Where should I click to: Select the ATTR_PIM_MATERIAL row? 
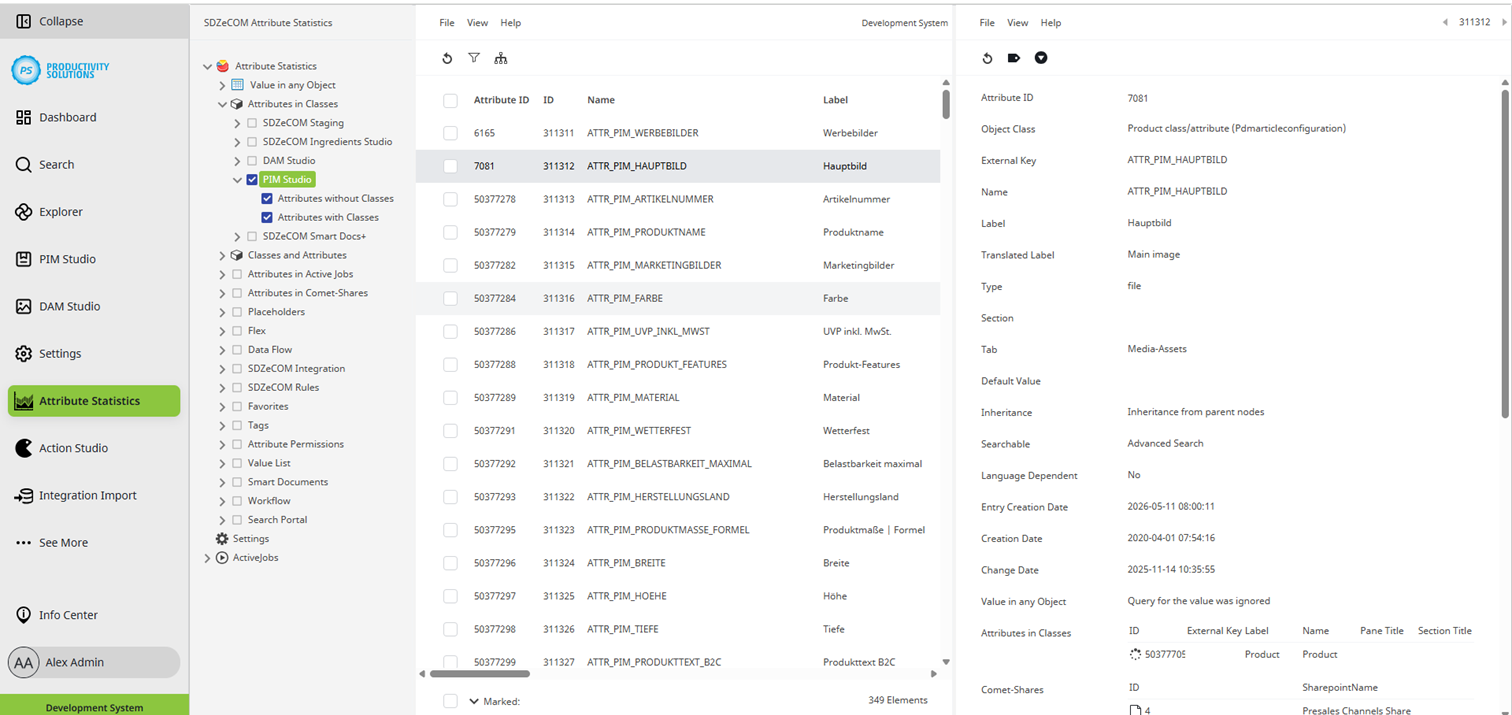pos(678,397)
